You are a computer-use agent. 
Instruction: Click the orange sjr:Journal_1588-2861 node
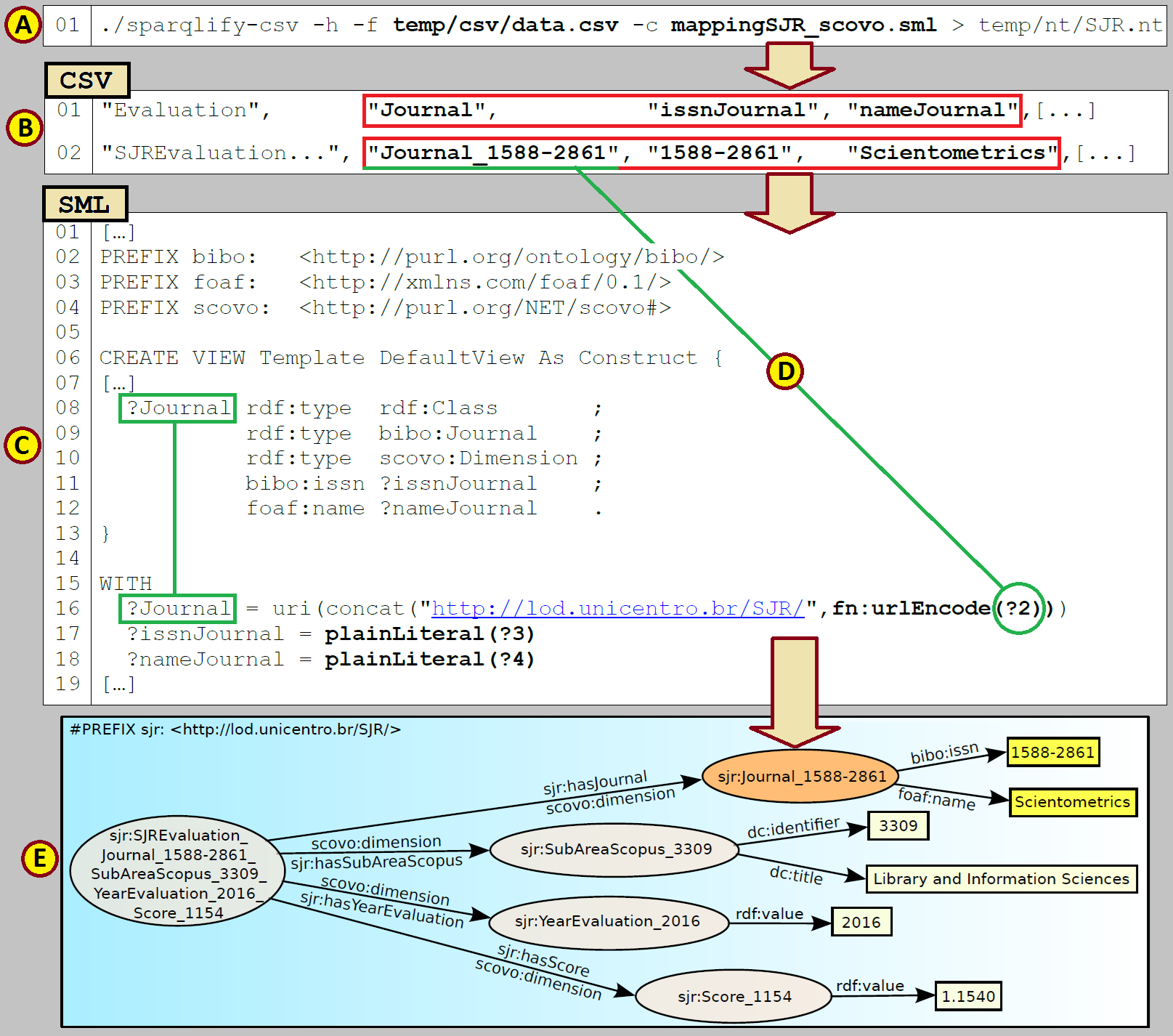801,776
